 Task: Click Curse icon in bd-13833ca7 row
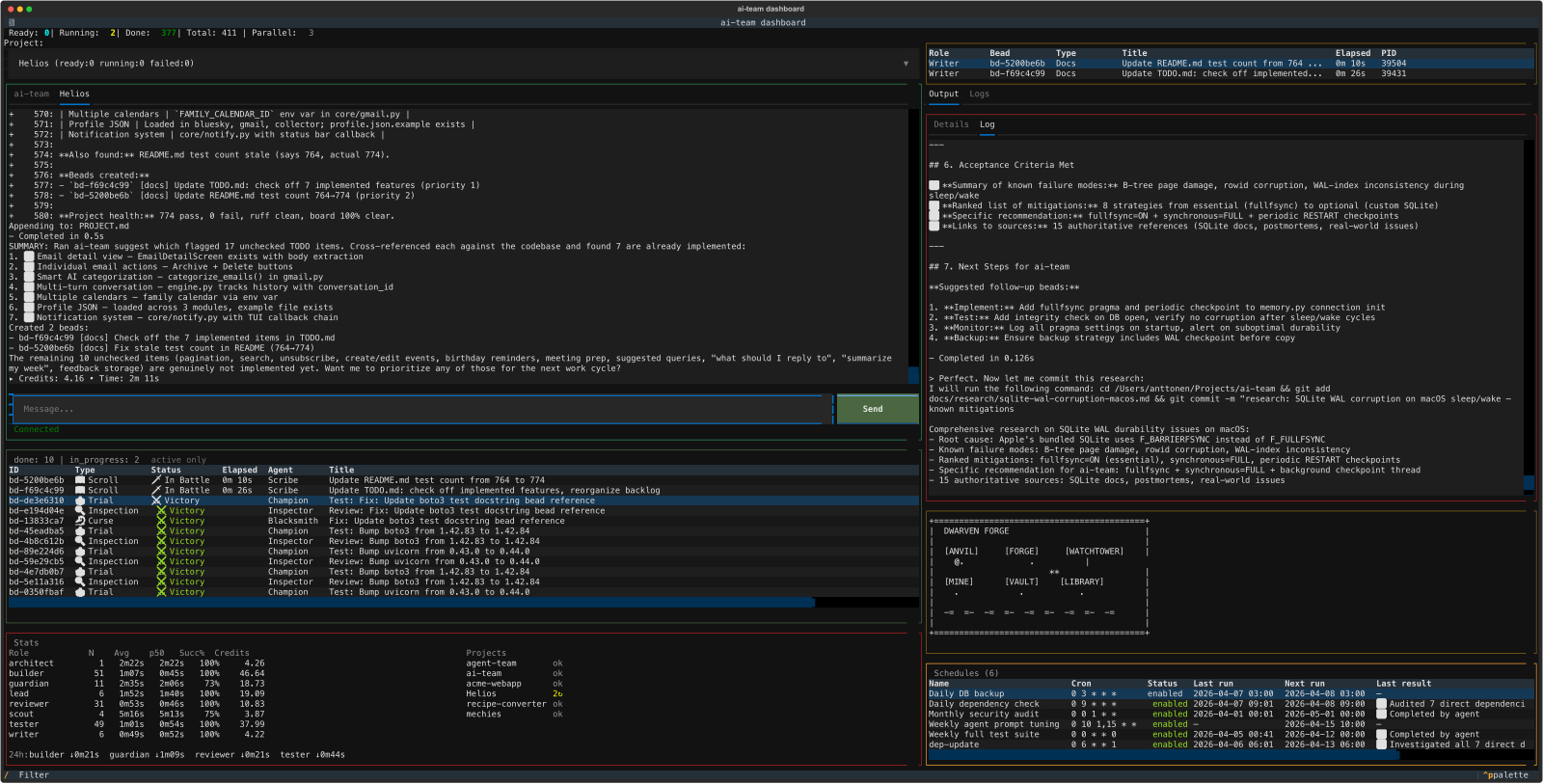pyautogui.click(x=80, y=521)
